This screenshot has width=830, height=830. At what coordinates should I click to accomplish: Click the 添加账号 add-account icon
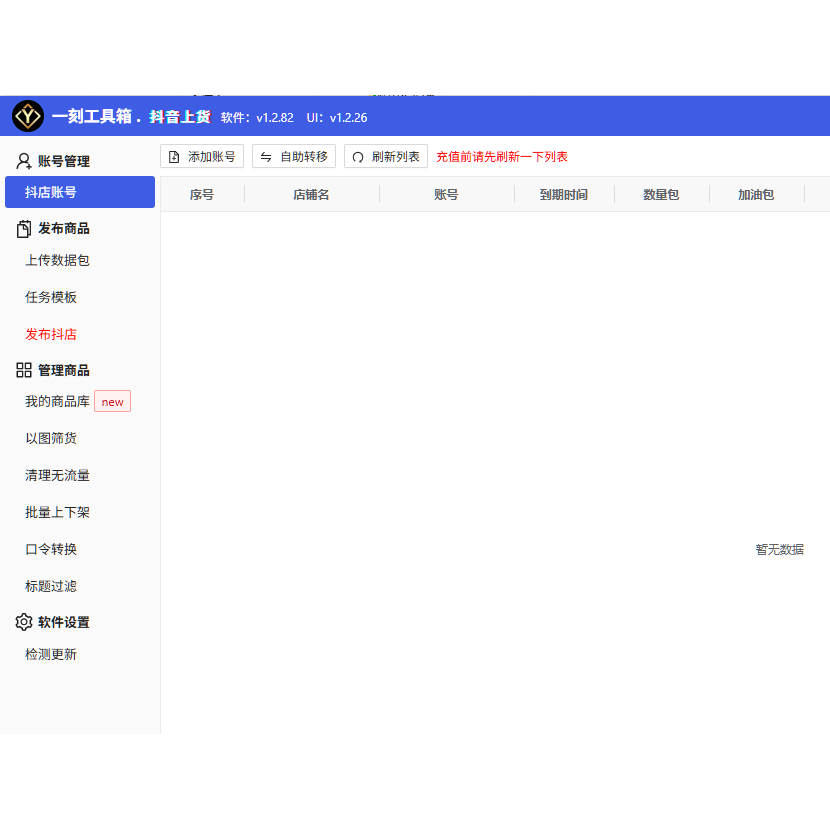(x=174, y=156)
